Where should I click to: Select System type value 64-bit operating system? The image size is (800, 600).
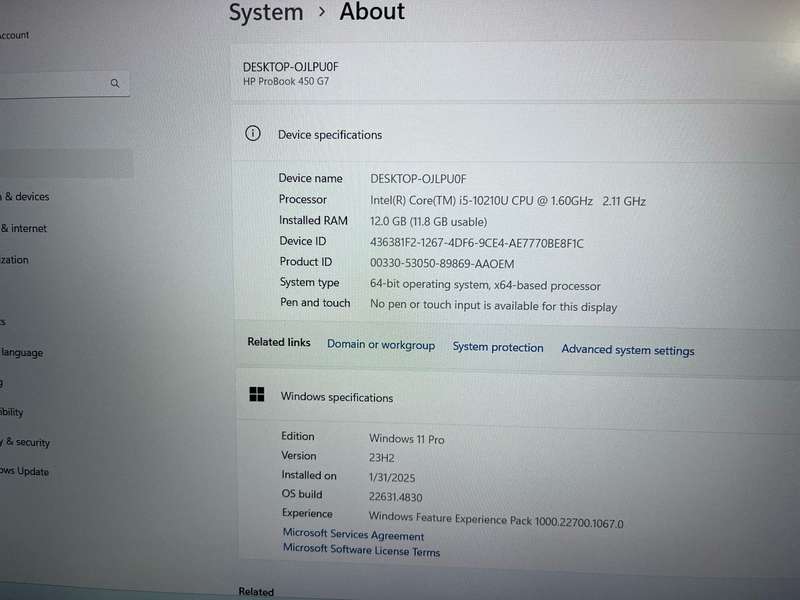(x=485, y=285)
